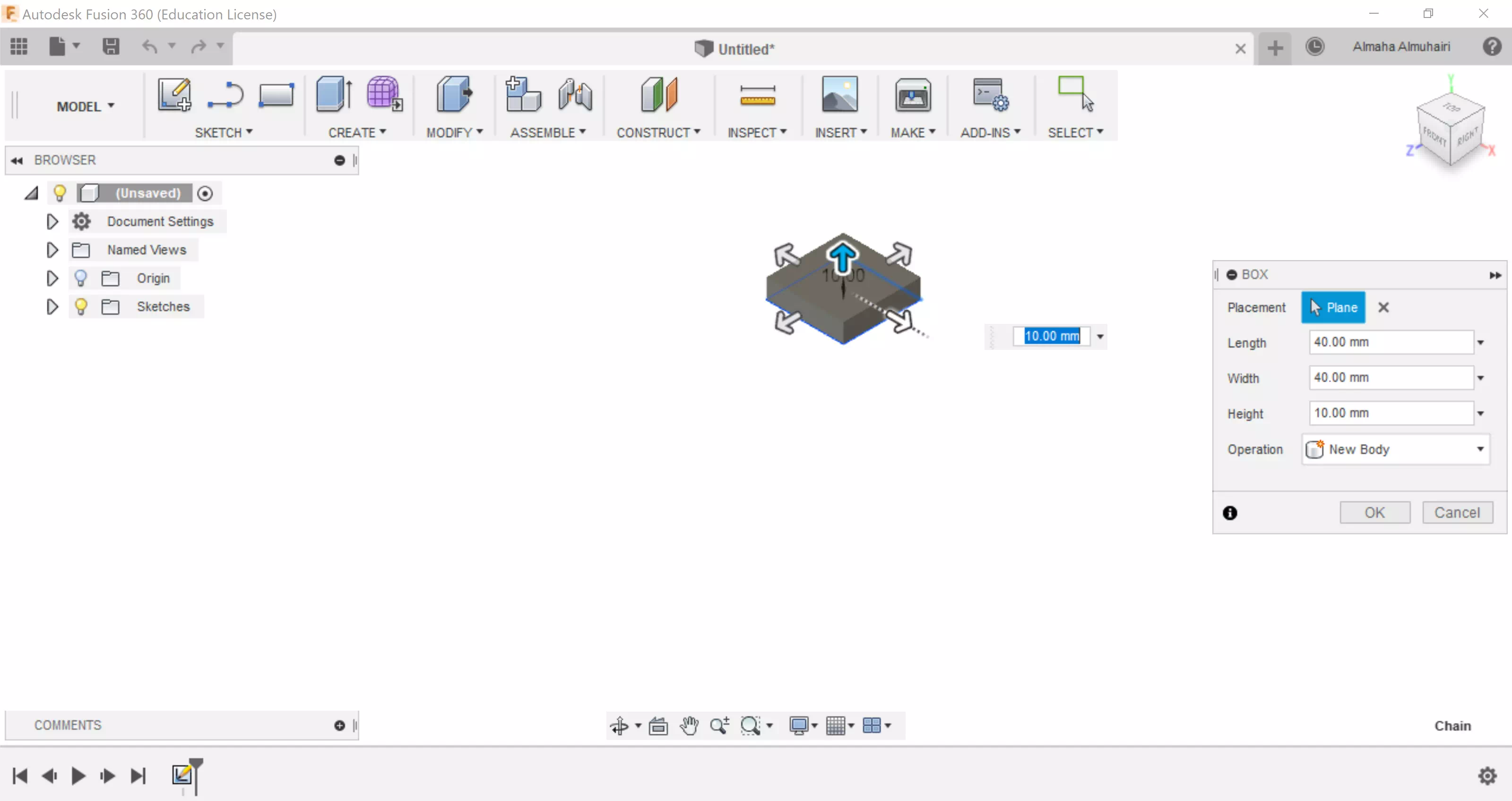This screenshot has width=1512, height=801.
Task: Toggle visibility of the Sketches folder
Action: coord(80,306)
